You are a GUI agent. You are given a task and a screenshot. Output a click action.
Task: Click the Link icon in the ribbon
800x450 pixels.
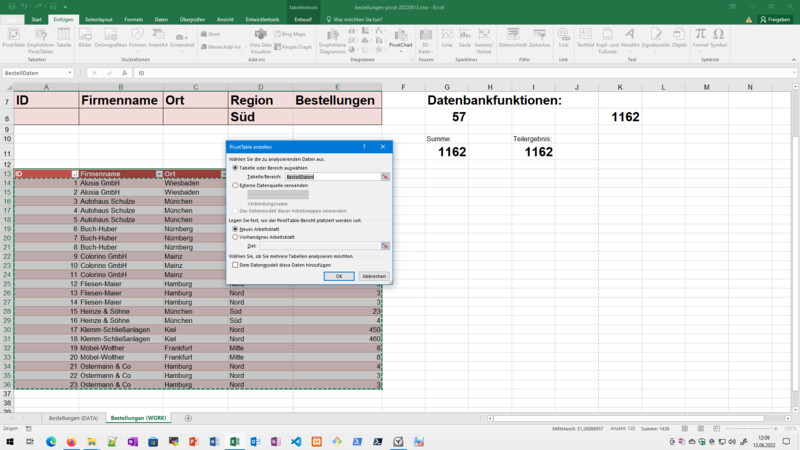pyautogui.click(x=563, y=38)
